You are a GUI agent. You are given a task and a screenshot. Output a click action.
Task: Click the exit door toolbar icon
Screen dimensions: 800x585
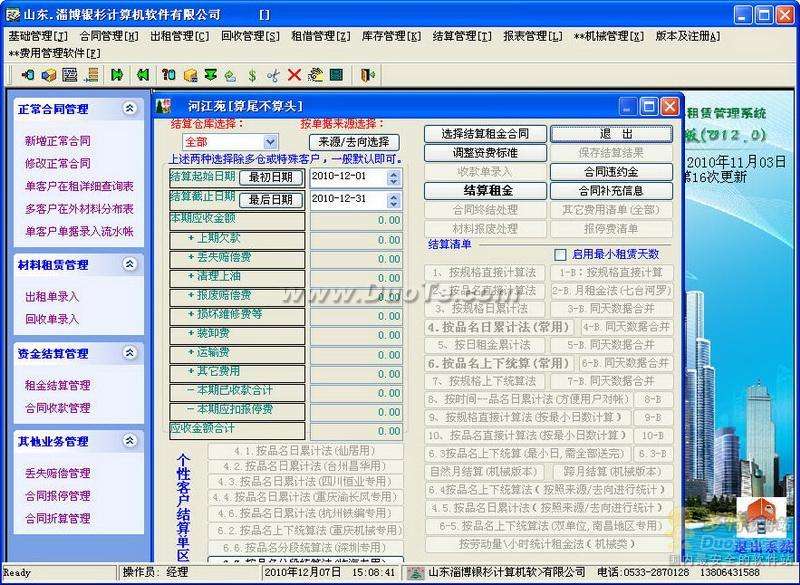368,75
